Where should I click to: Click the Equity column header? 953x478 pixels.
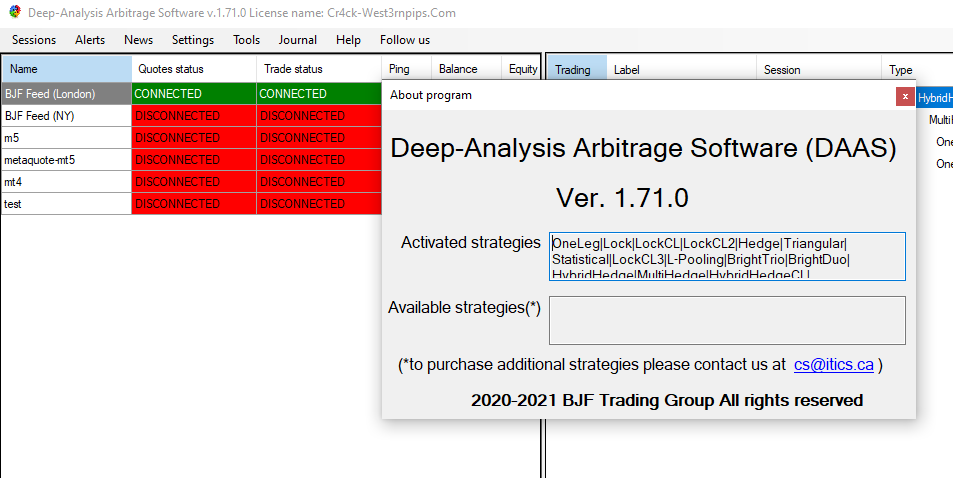(x=521, y=69)
